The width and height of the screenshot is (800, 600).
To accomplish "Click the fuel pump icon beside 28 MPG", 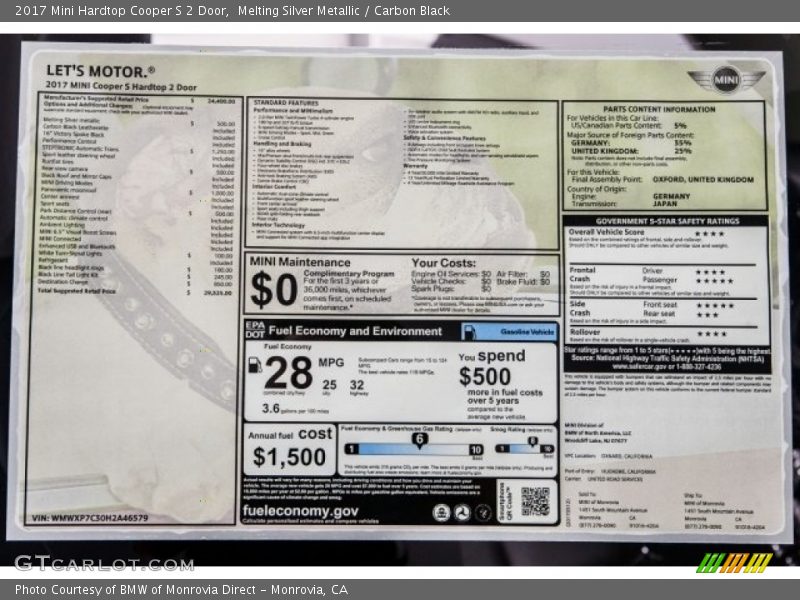I will 255,365.
